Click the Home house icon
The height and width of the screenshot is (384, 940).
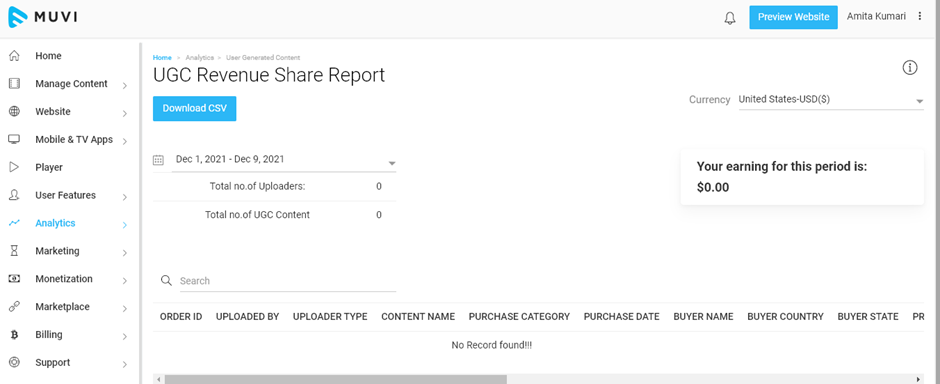14,56
